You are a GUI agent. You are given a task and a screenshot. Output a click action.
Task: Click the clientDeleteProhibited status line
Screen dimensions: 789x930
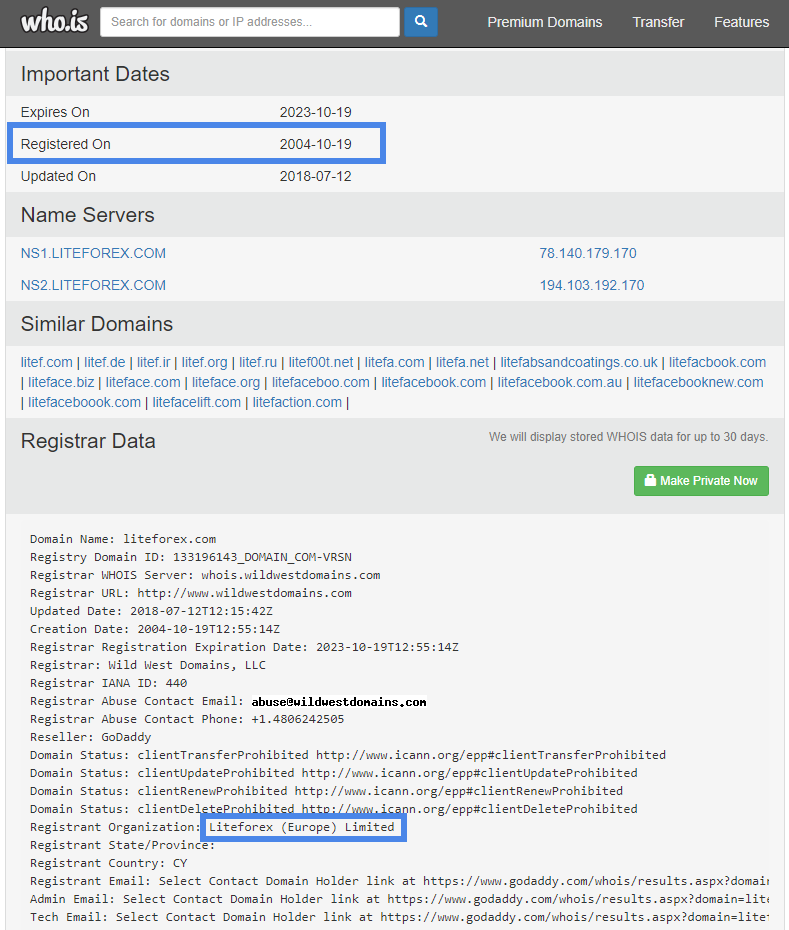point(333,809)
